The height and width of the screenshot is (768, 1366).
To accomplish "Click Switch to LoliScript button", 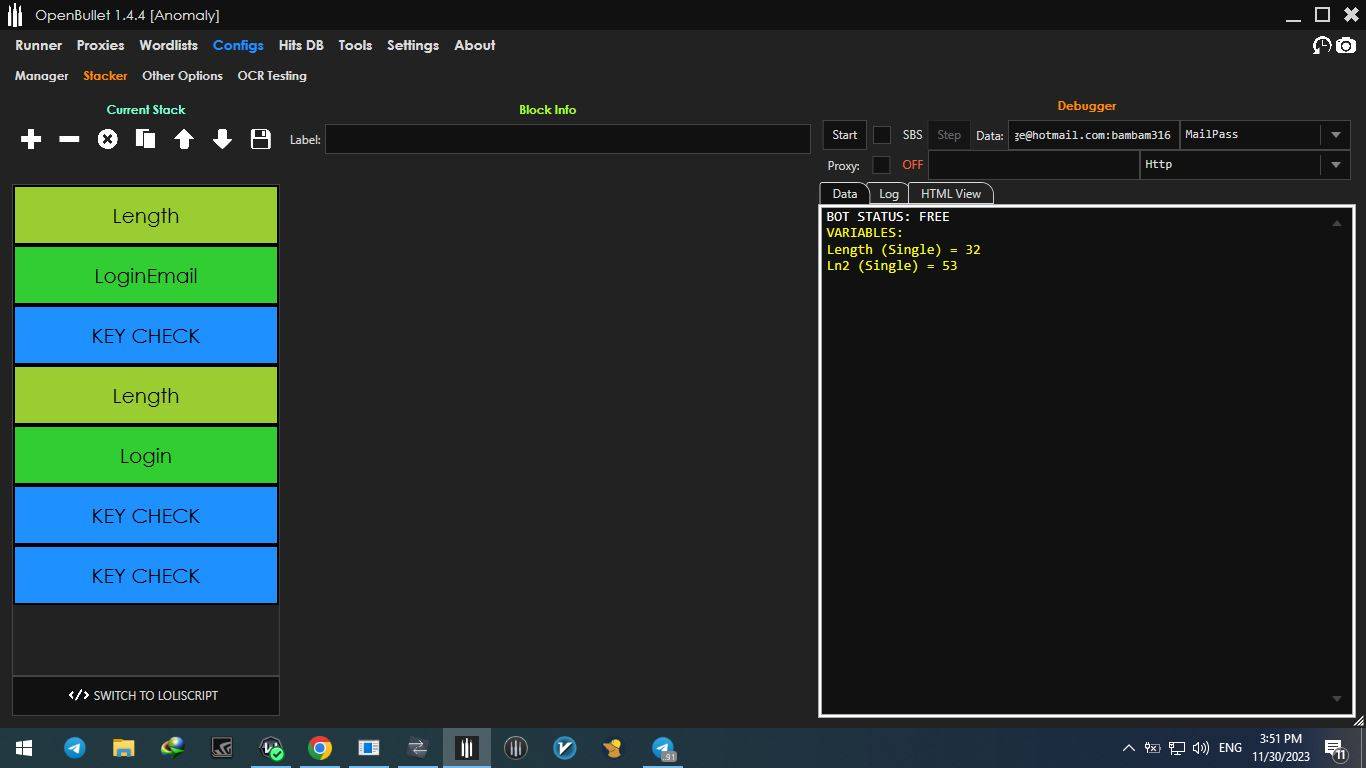I will [x=145, y=696].
